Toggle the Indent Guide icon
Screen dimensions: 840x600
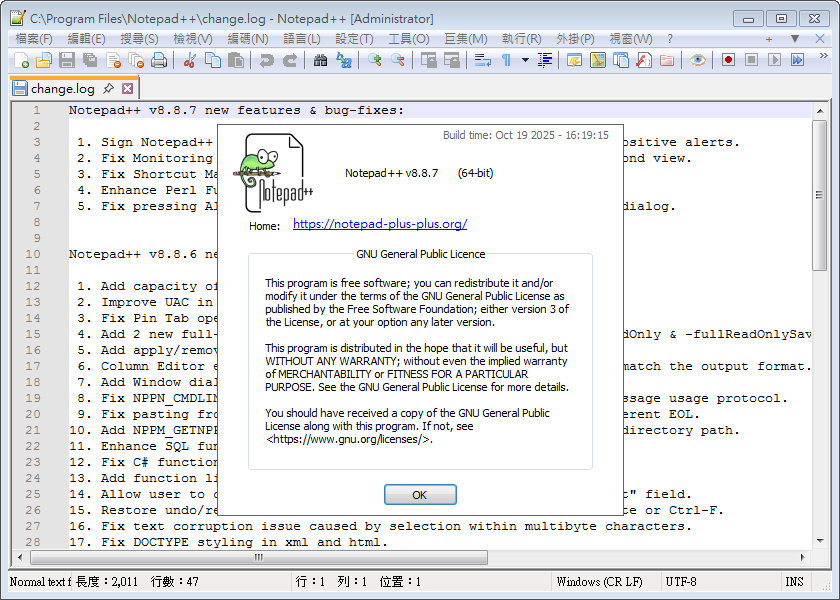click(x=545, y=60)
